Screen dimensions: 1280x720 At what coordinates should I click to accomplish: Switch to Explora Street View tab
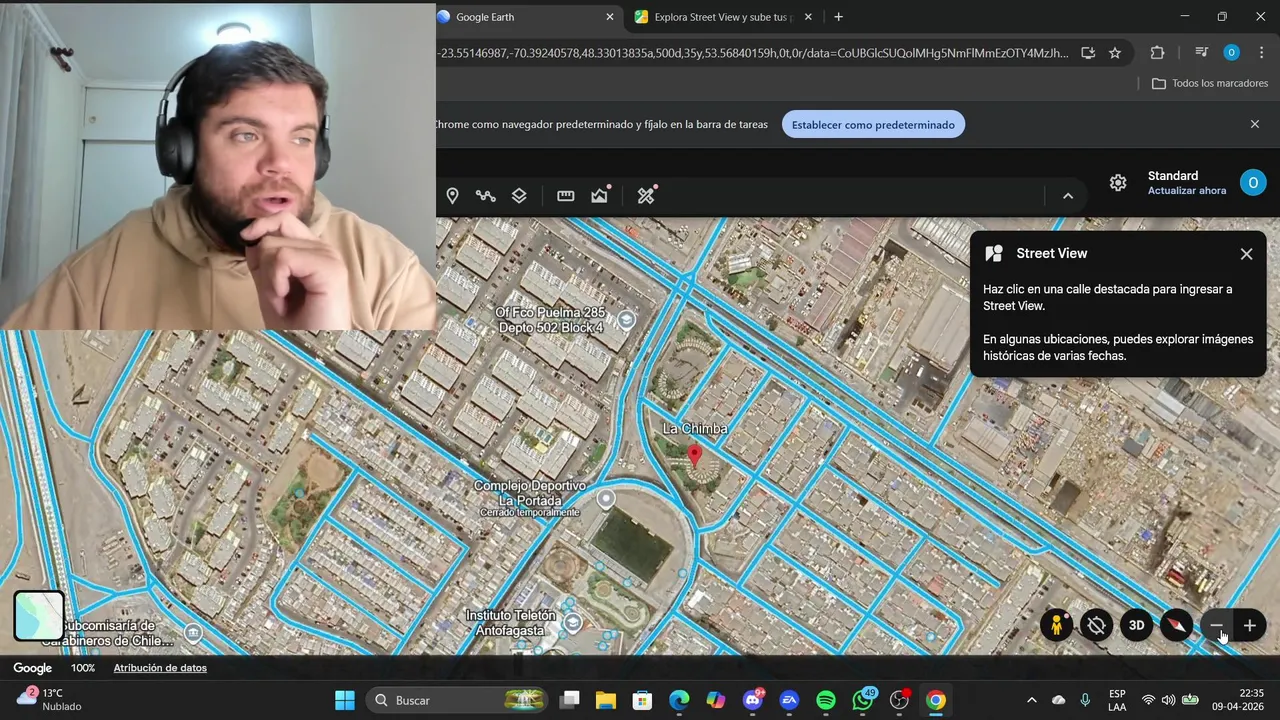(x=722, y=17)
